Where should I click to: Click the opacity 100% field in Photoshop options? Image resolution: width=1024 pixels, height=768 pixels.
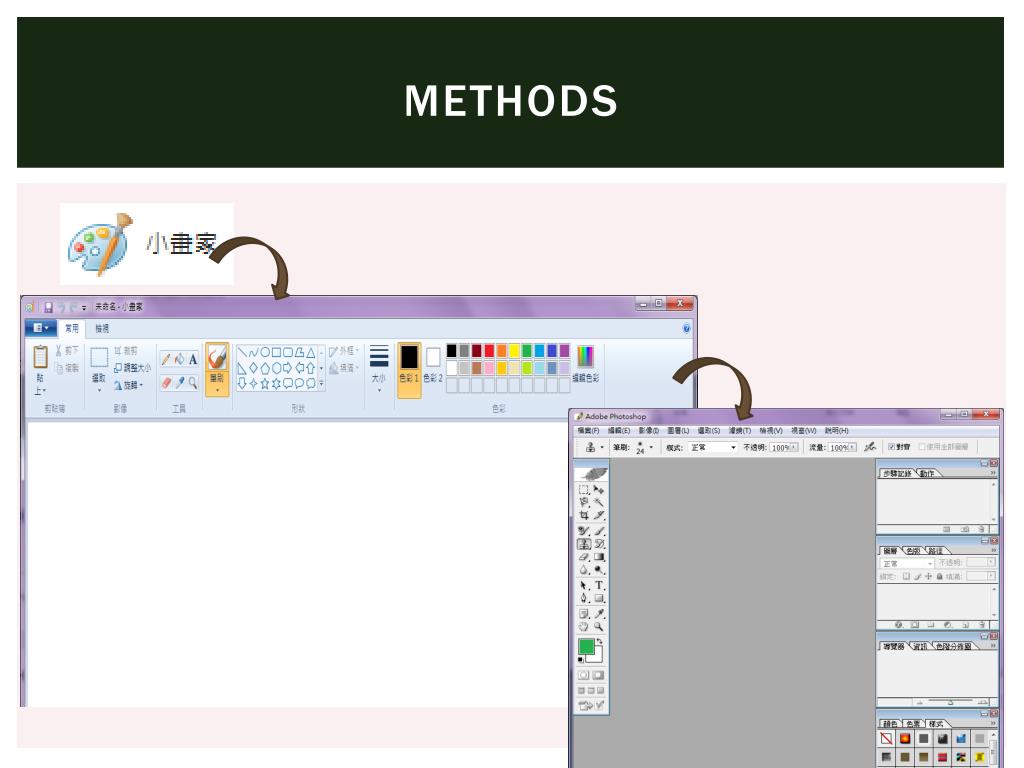coord(783,447)
